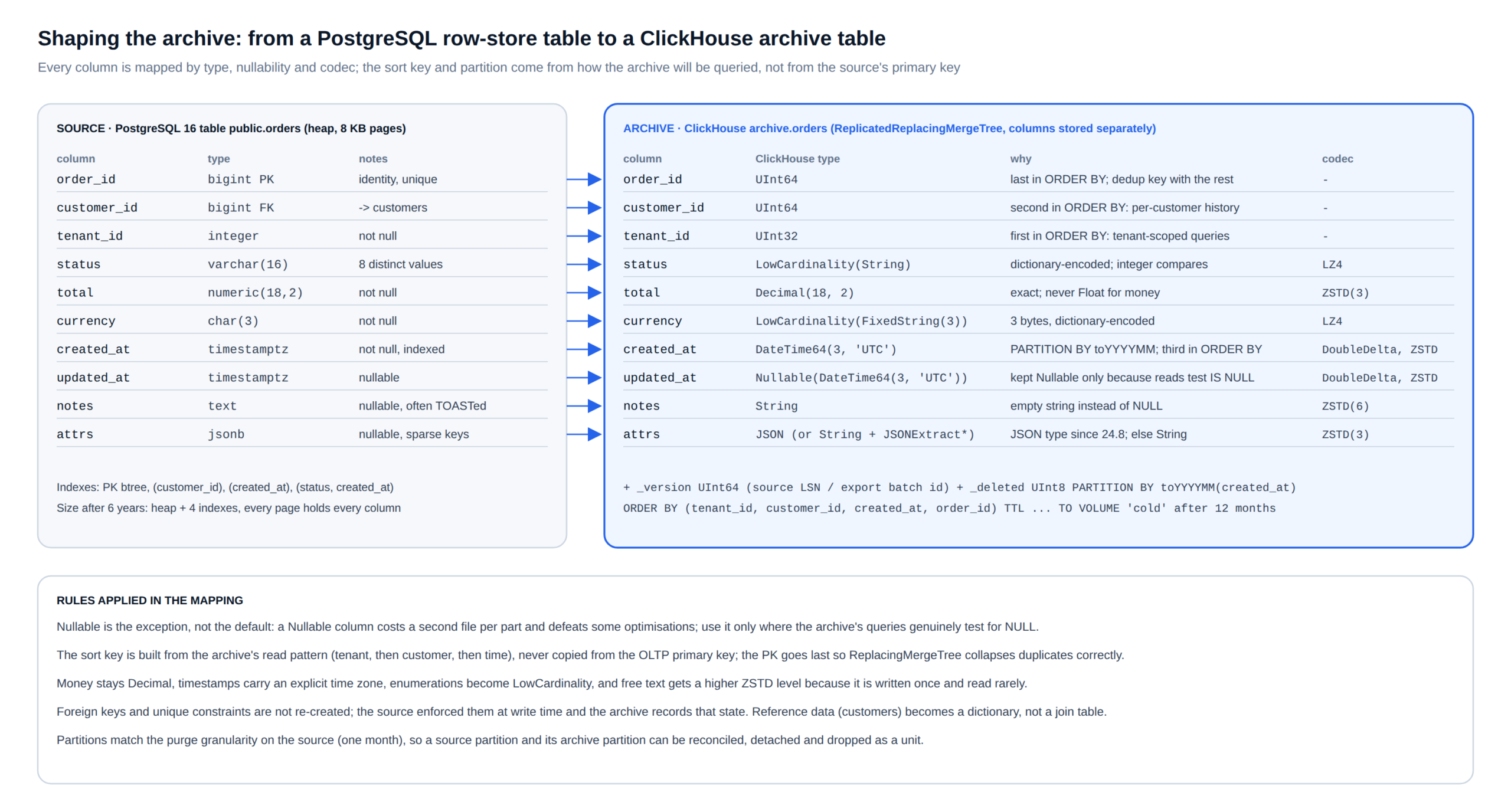This screenshot has width=1511, height=812.
Task: Click 'second in ORDER BY: per-customer history'
Action: pyautogui.click(x=1124, y=208)
